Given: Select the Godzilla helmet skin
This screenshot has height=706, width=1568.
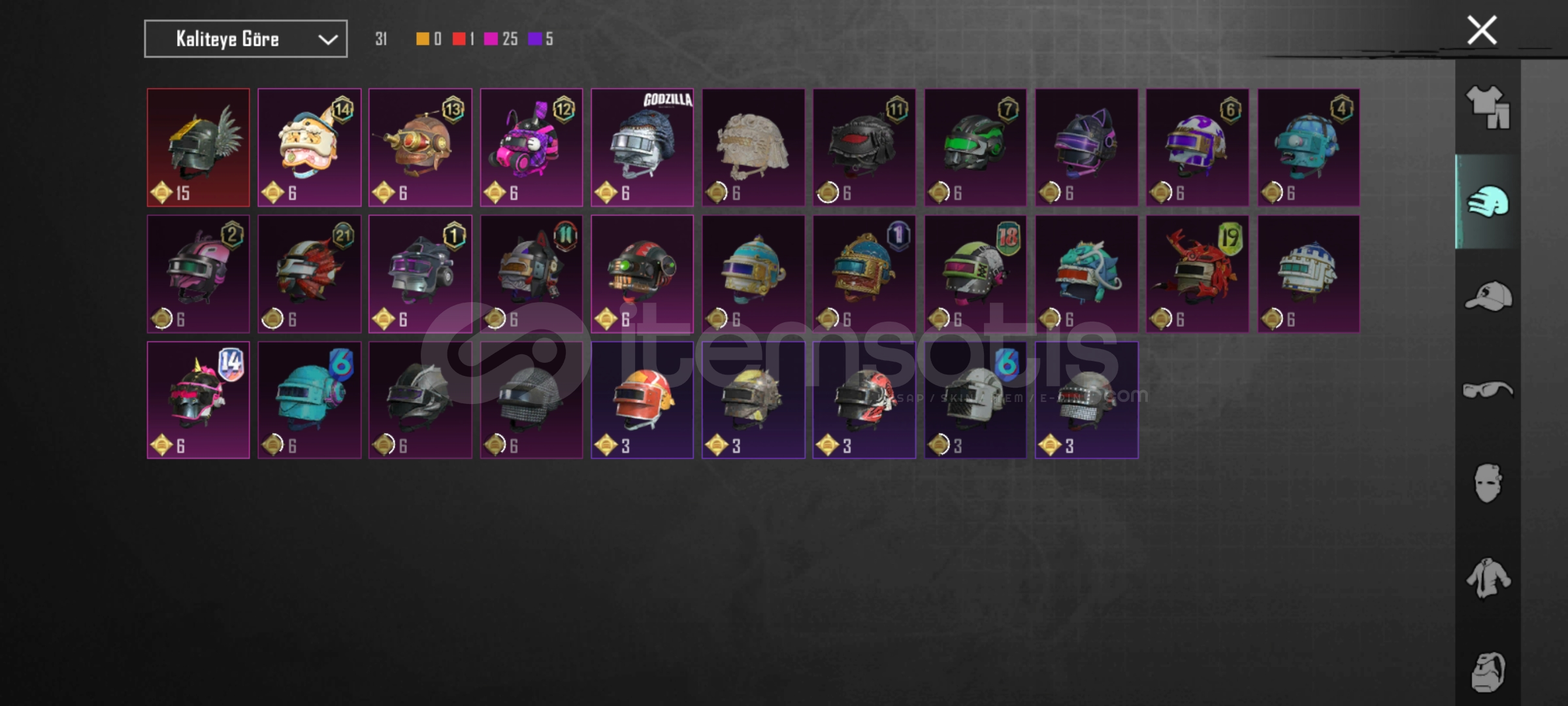Looking at the screenshot, I should pos(642,148).
